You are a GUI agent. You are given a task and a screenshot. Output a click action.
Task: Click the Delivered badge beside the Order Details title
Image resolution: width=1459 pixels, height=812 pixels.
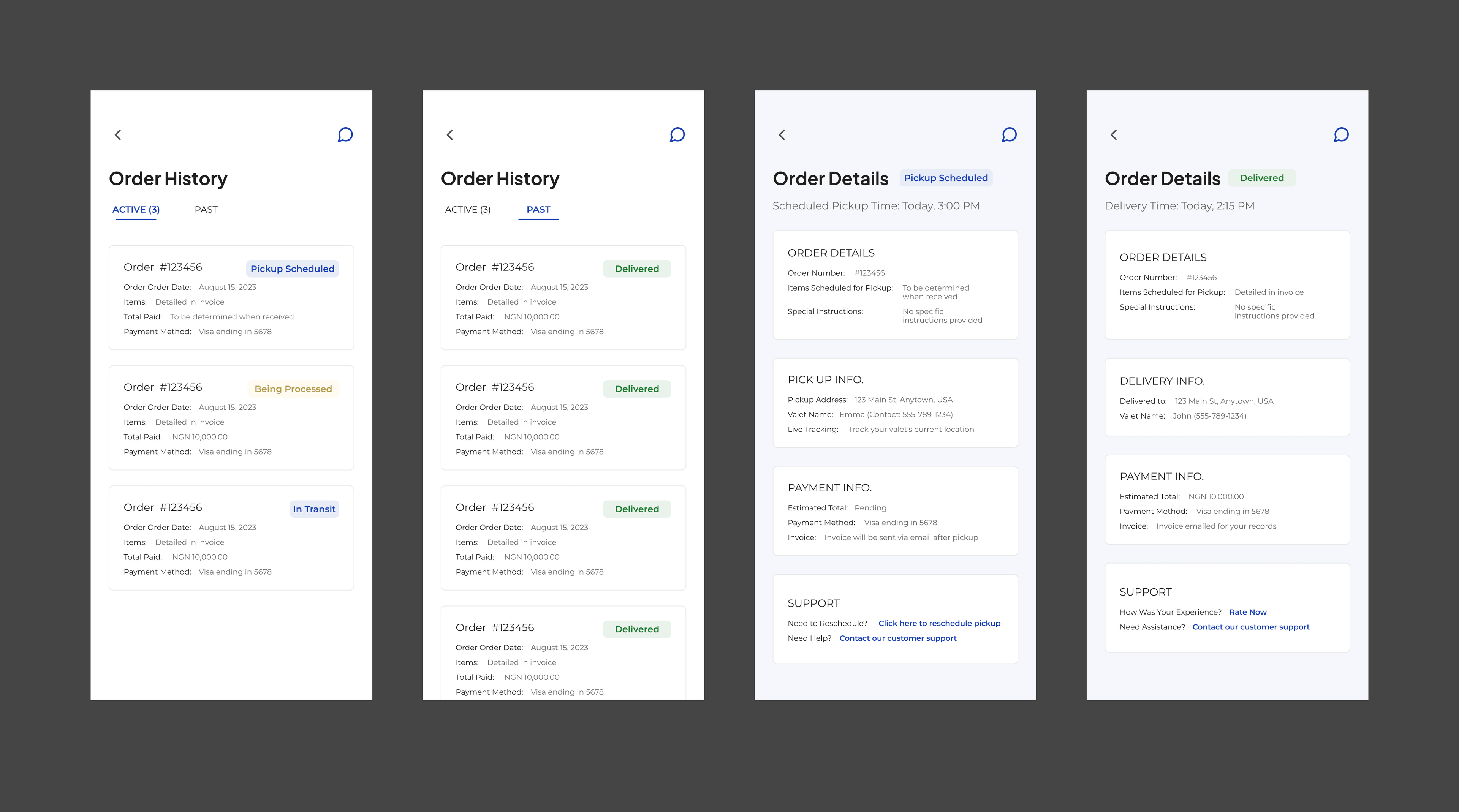pos(1262,178)
